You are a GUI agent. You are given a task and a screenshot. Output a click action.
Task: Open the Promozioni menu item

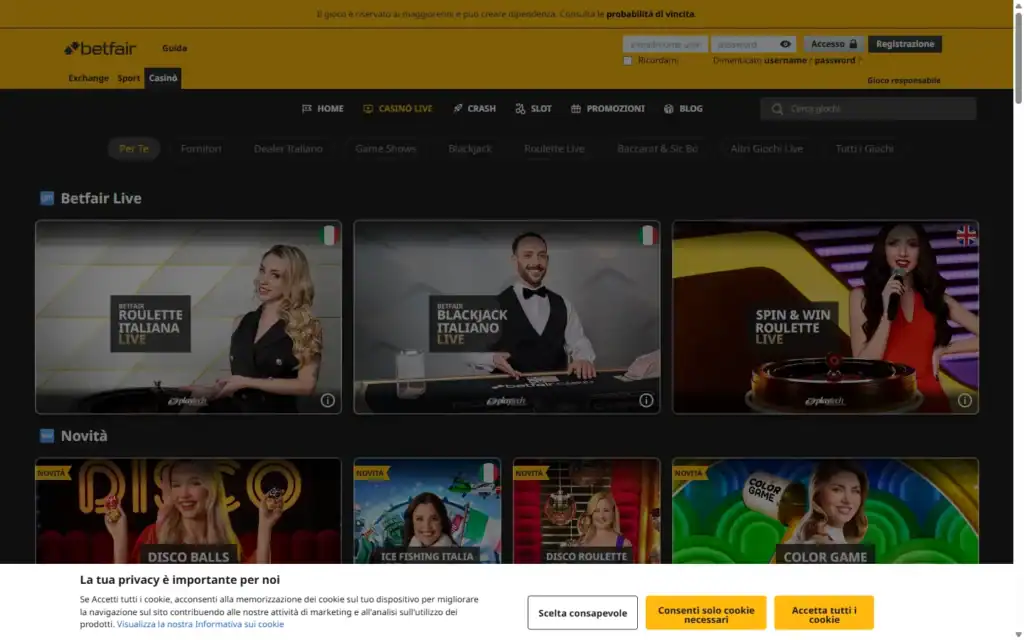click(607, 108)
